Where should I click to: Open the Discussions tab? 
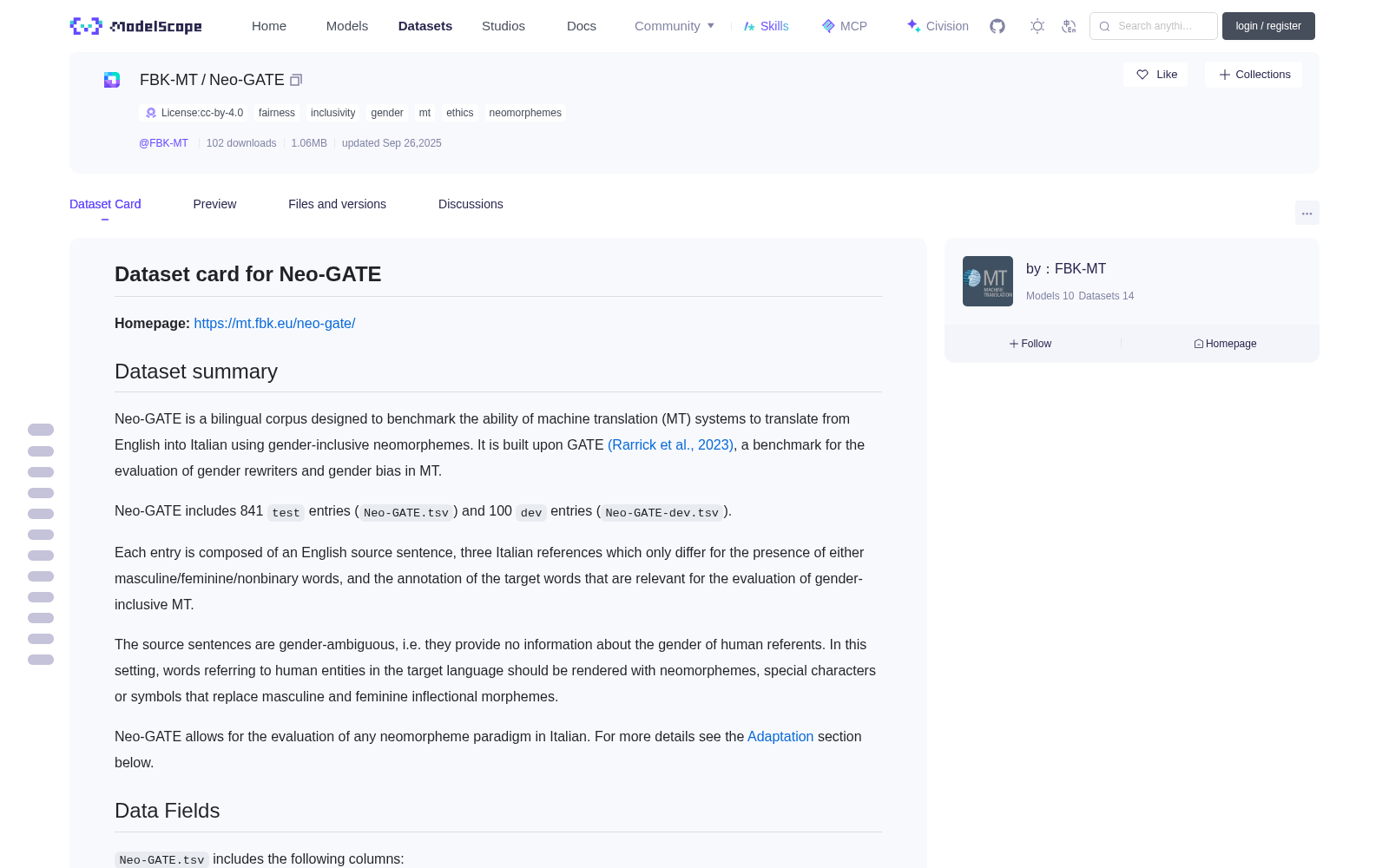(471, 204)
